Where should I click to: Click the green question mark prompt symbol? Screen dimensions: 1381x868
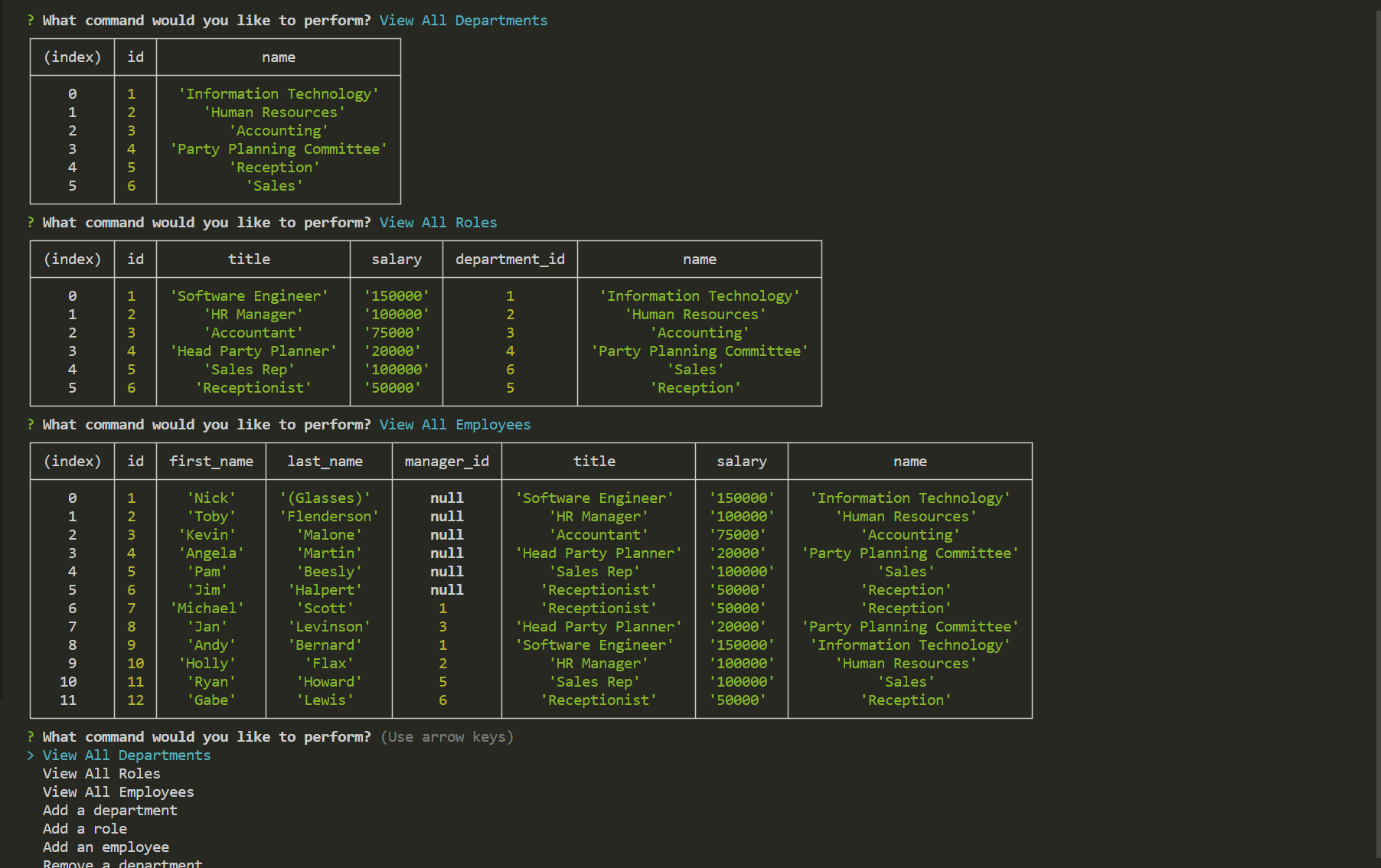coord(29,736)
